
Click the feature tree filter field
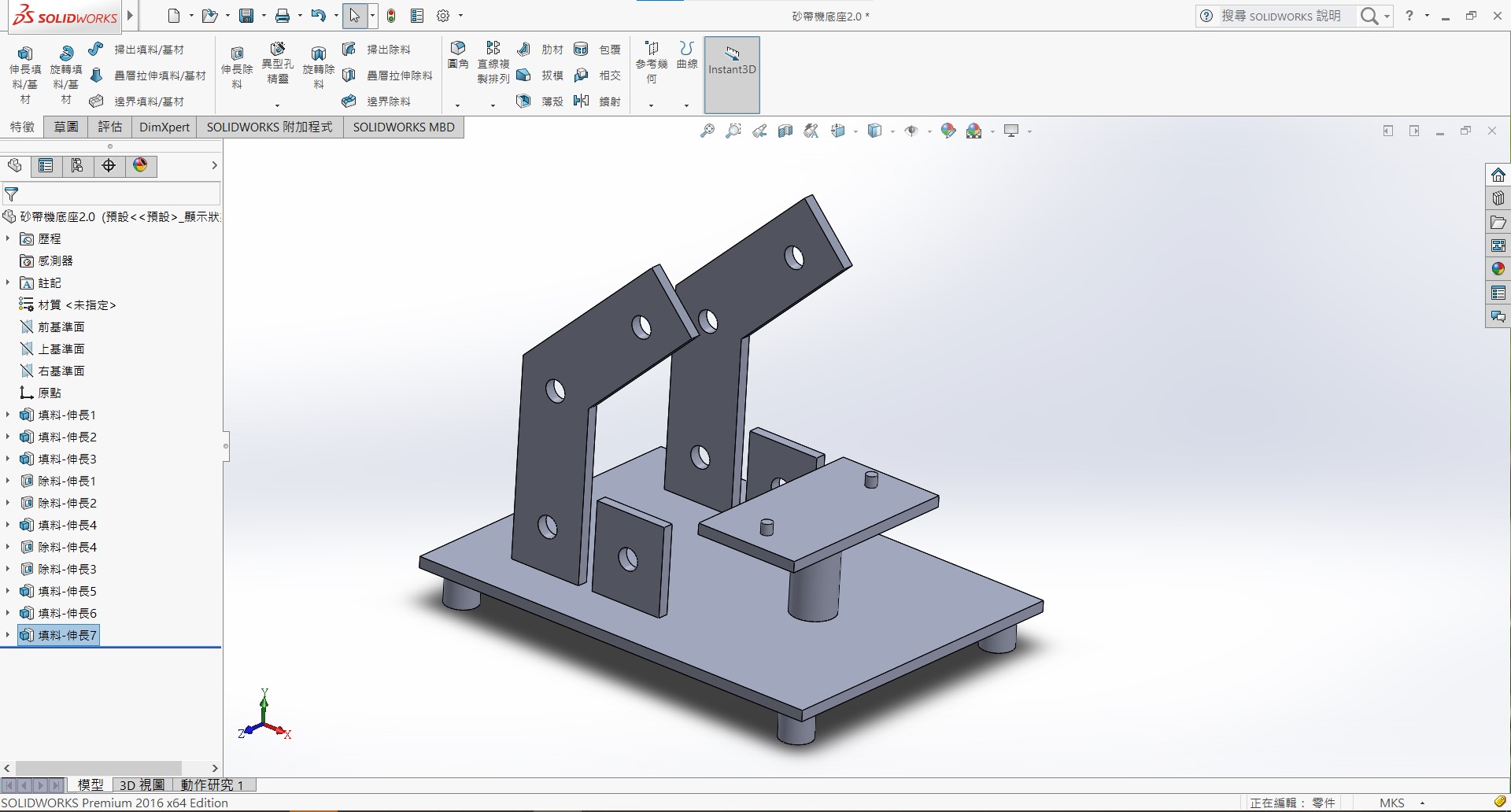(112, 194)
